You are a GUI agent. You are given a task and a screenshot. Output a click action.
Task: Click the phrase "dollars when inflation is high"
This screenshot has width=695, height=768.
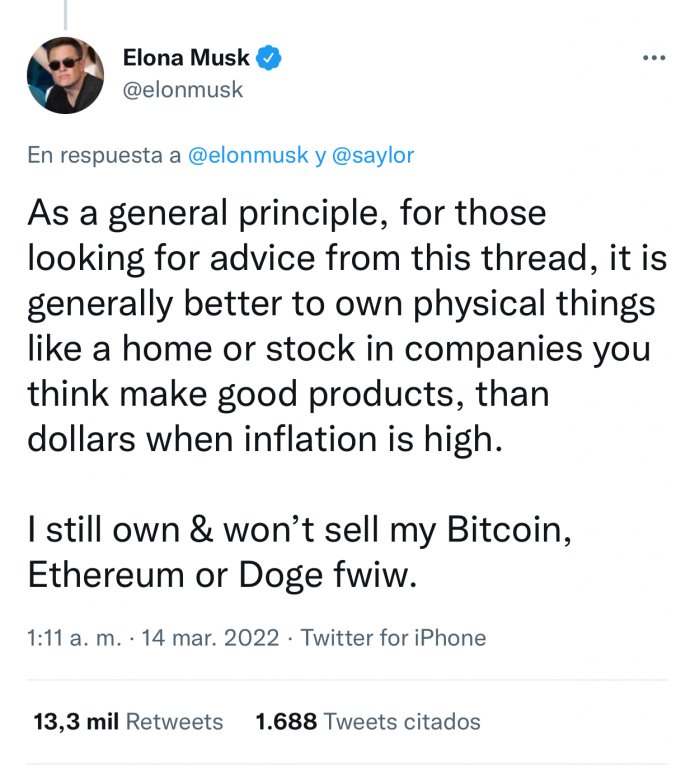(262, 436)
